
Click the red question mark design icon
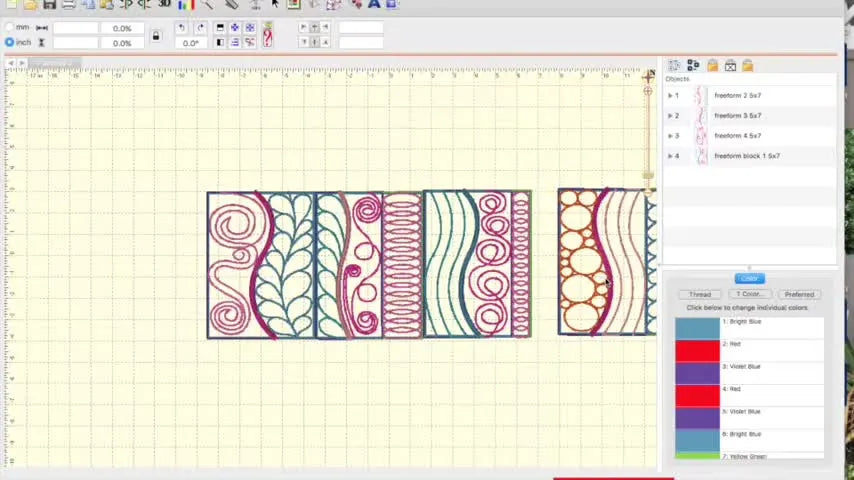click(267, 38)
